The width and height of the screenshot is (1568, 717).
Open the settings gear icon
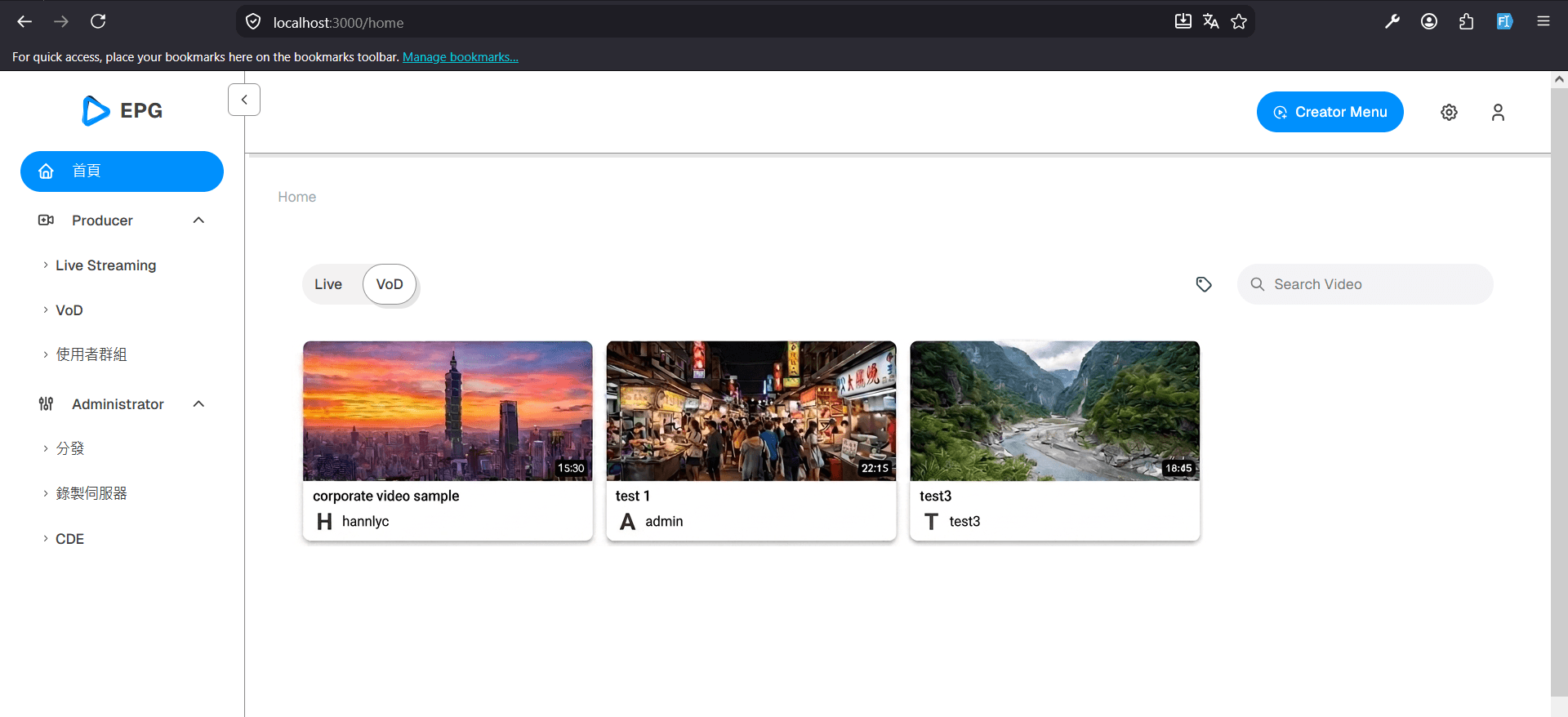click(1449, 112)
